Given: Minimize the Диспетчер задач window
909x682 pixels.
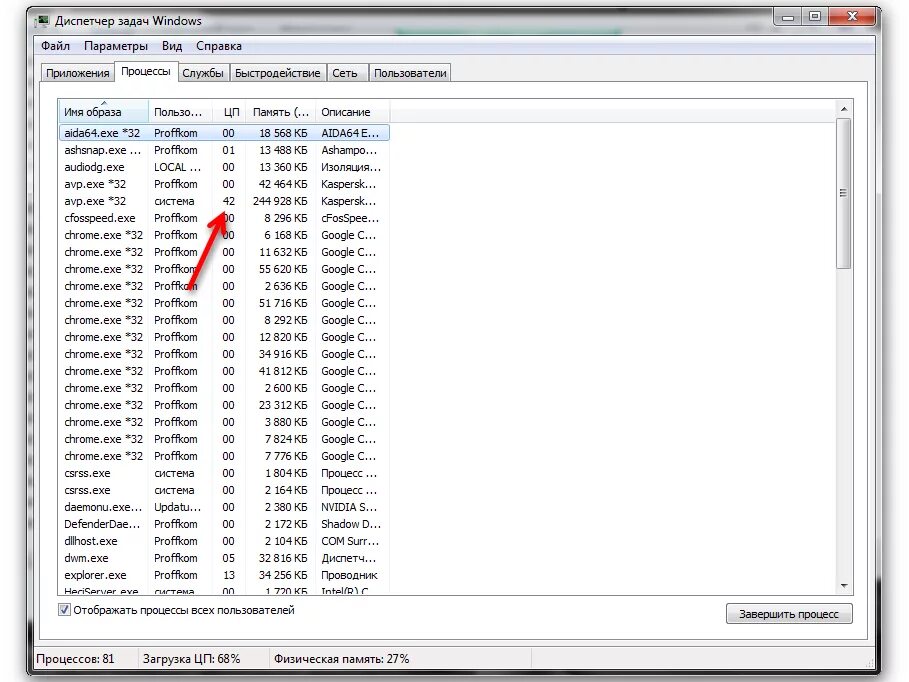Looking at the screenshot, I should (x=787, y=17).
